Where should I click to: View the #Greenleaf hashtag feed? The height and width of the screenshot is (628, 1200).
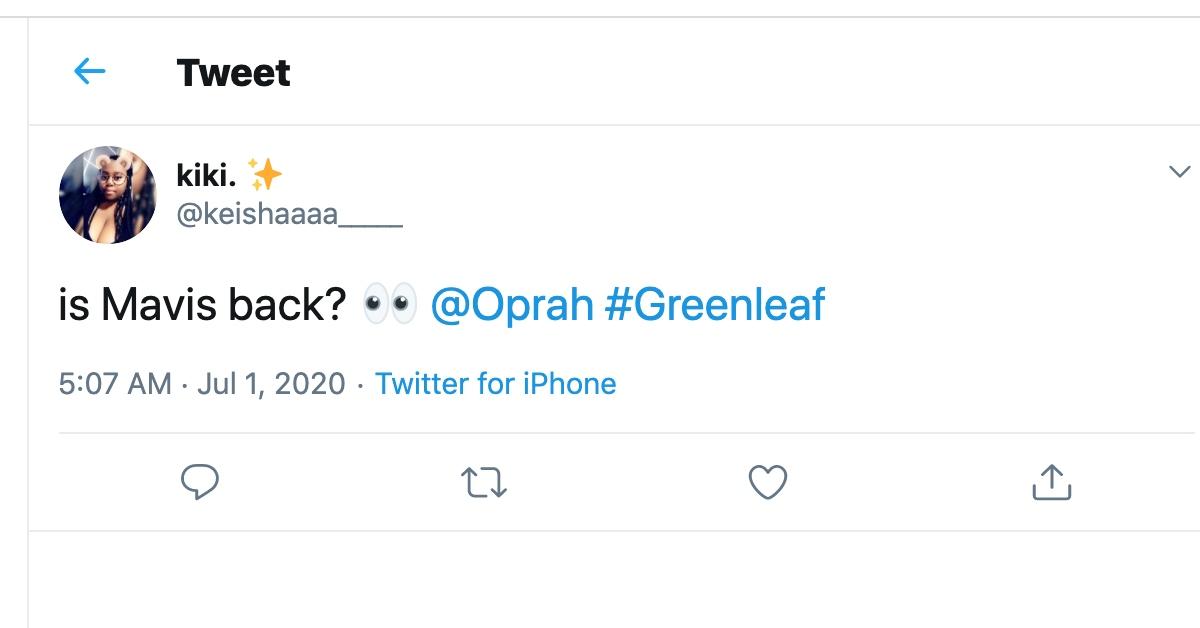coord(716,304)
